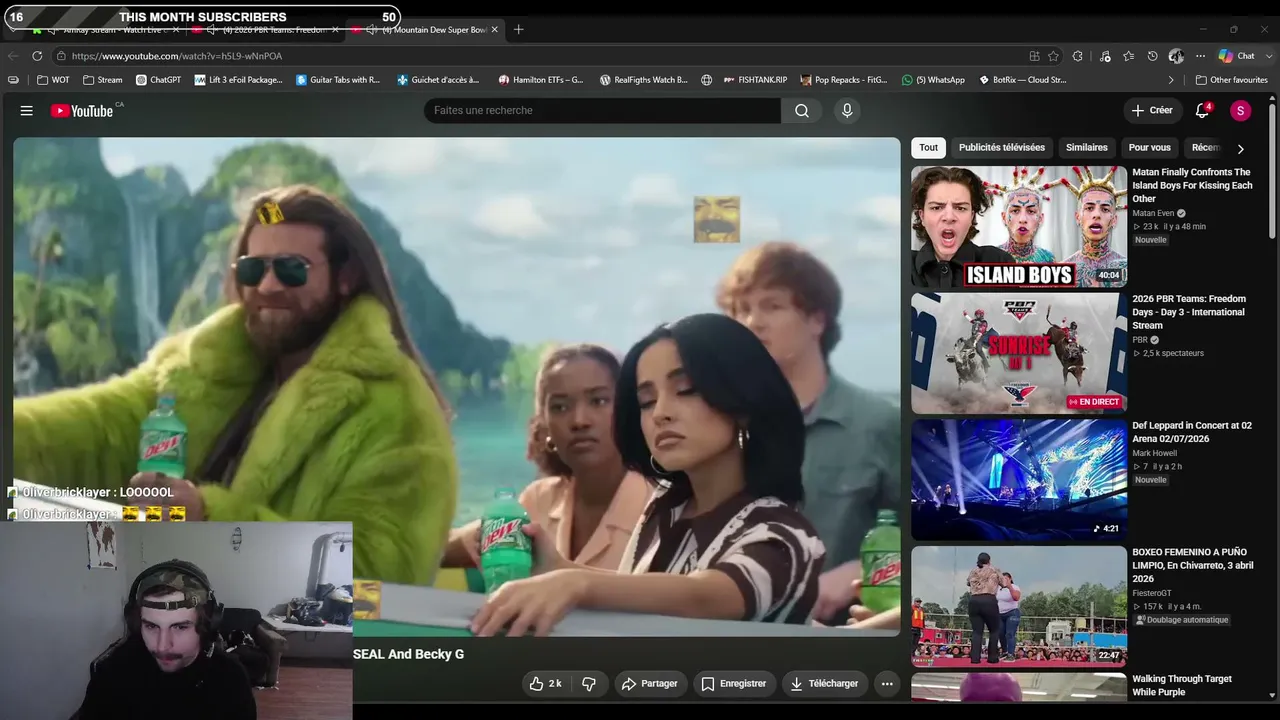Show more filter chips arrow
The height and width of the screenshot is (720, 1280).
(1240, 149)
